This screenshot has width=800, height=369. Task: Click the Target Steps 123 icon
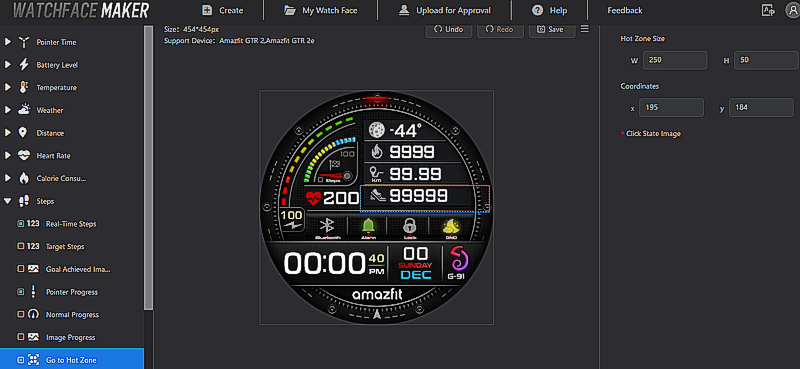(33, 246)
